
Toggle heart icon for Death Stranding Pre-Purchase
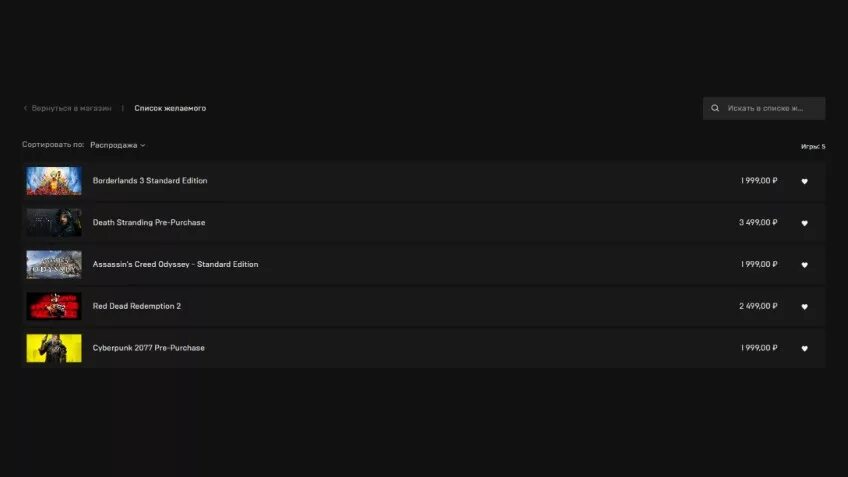tap(804, 223)
